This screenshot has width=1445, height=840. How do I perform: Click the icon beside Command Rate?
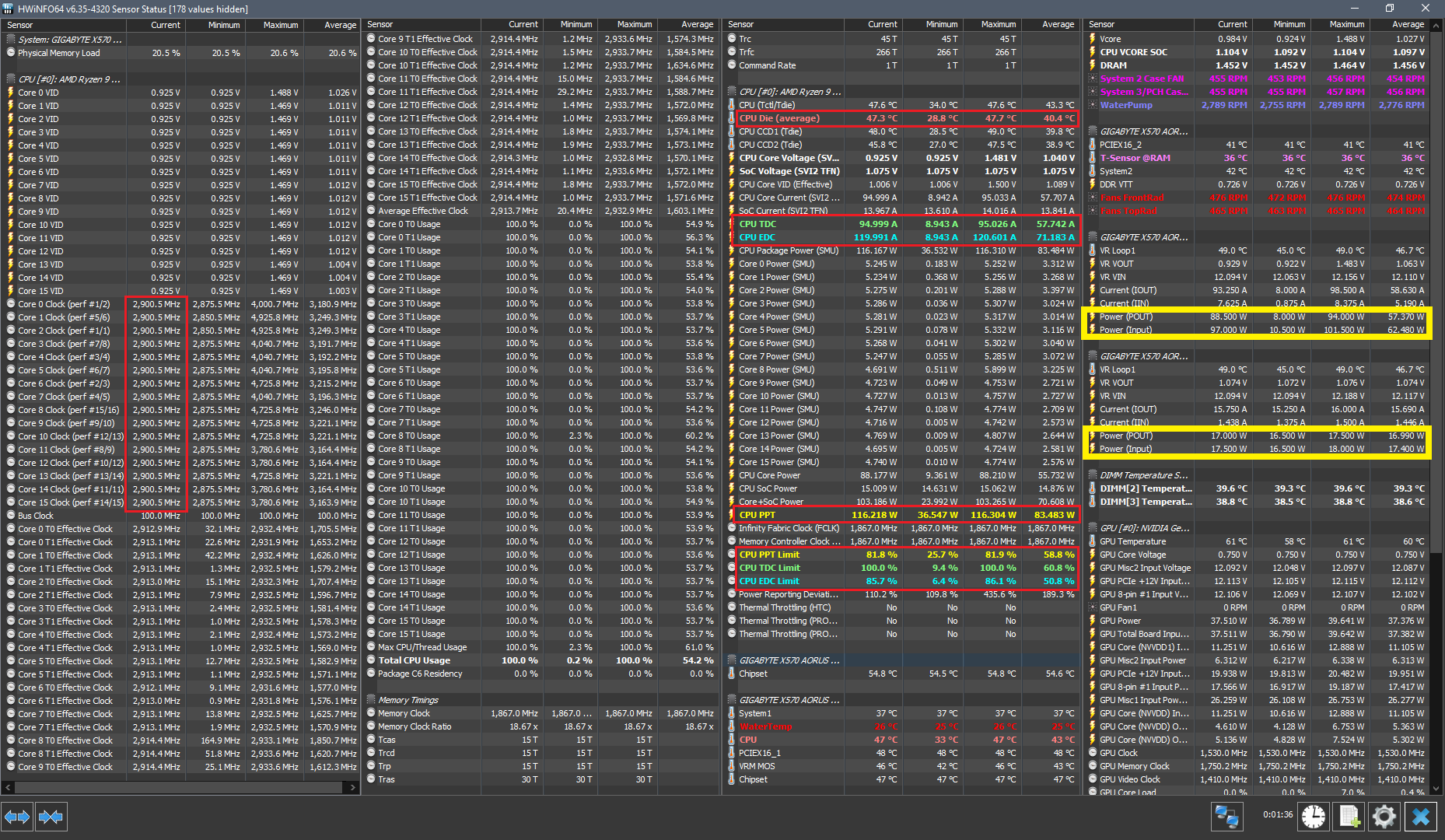tap(732, 65)
